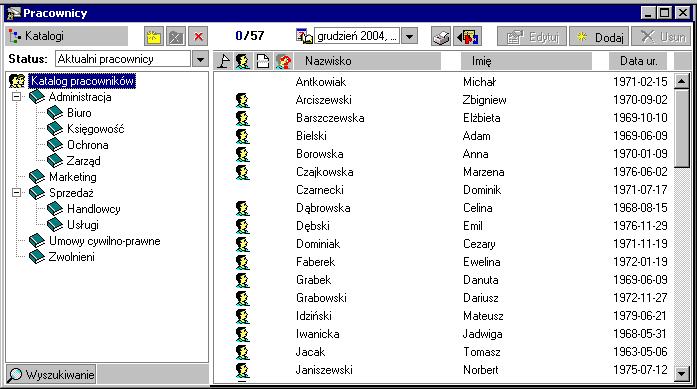This screenshot has width=697, height=389.
Task: Click the Wyszukiwanie search button
Action: (51, 374)
